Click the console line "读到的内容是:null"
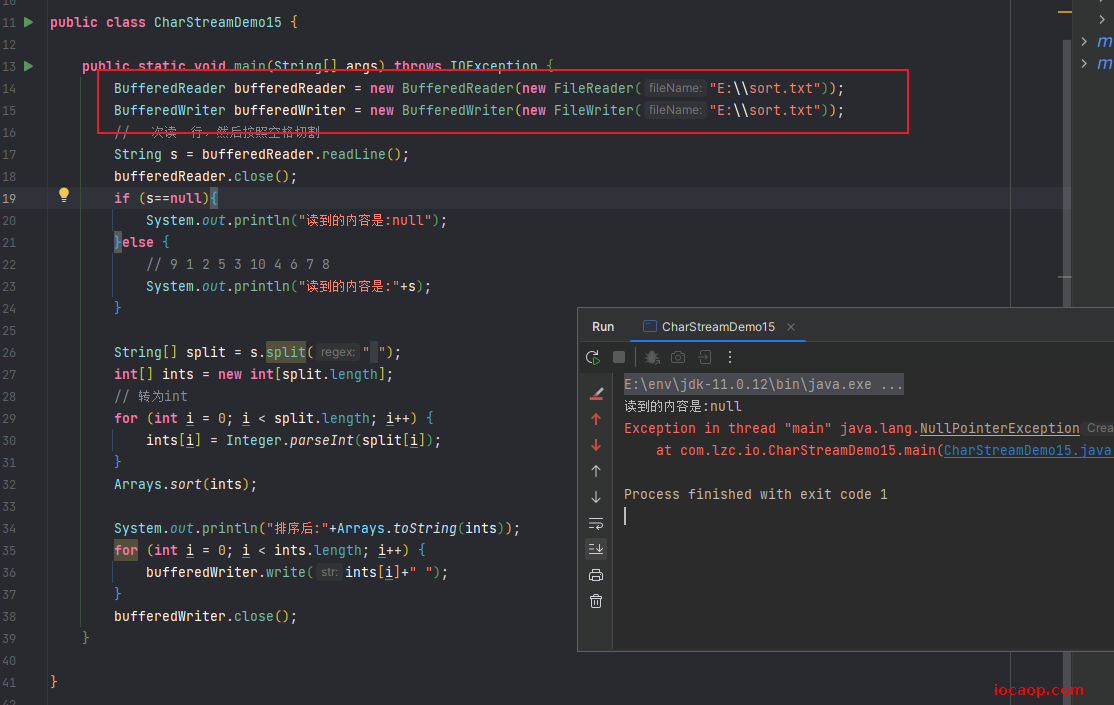The image size is (1114, 705). [x=683, y=407]
